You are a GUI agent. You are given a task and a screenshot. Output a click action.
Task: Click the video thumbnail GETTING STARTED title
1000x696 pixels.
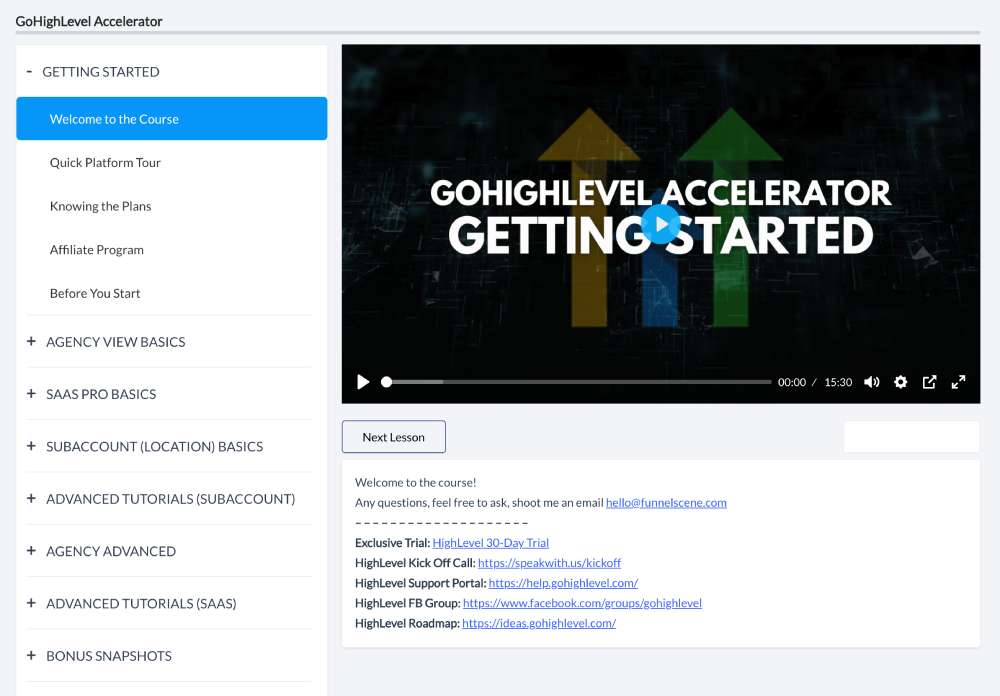[x=661, y=236]
